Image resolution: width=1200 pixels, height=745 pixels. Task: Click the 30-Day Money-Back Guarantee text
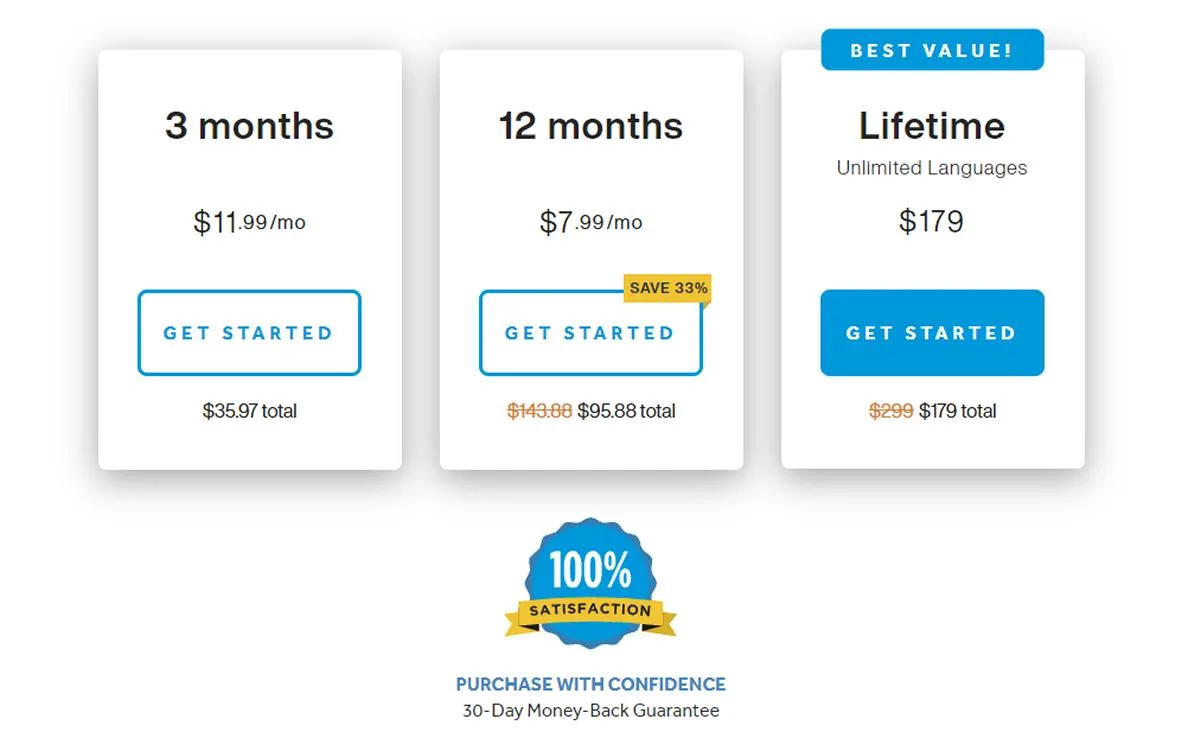[x=591, y=711]
